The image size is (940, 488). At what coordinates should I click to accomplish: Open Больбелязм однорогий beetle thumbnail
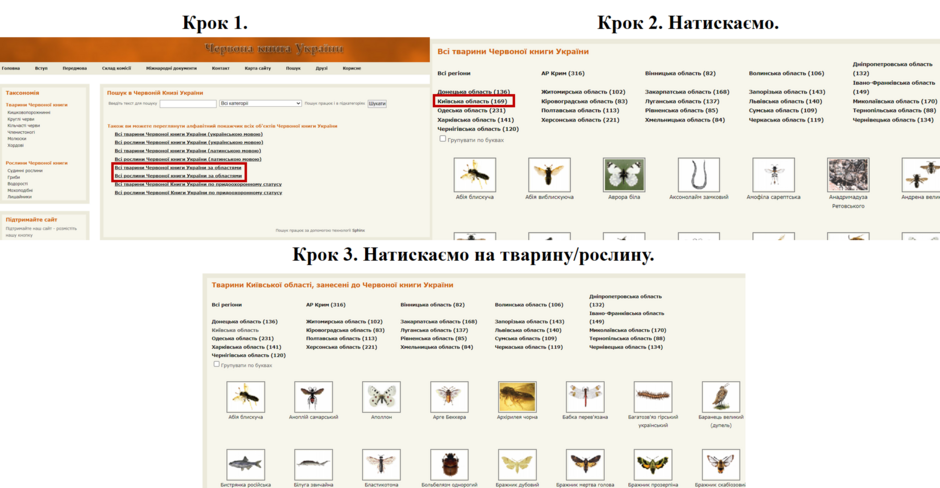pos(449,465)
